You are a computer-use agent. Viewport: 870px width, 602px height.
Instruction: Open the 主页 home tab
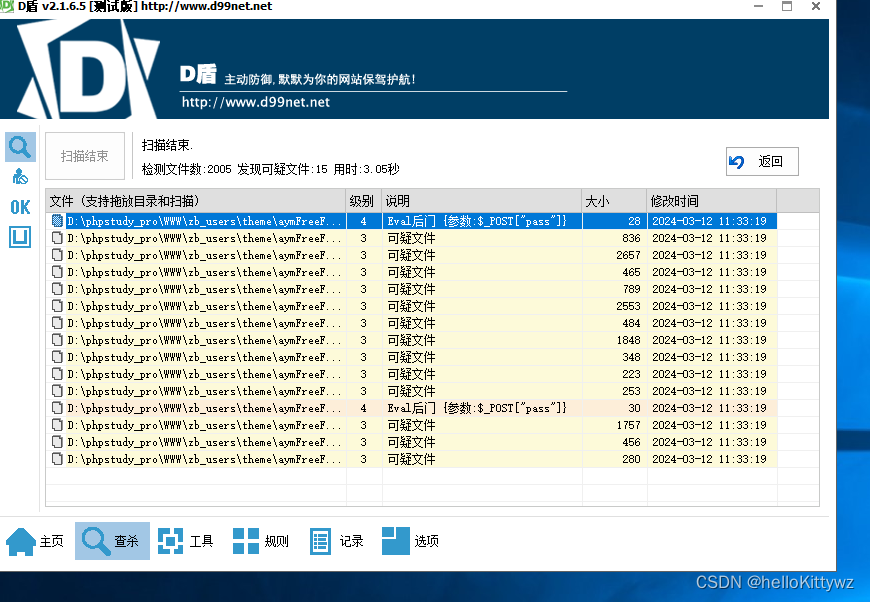35,541
